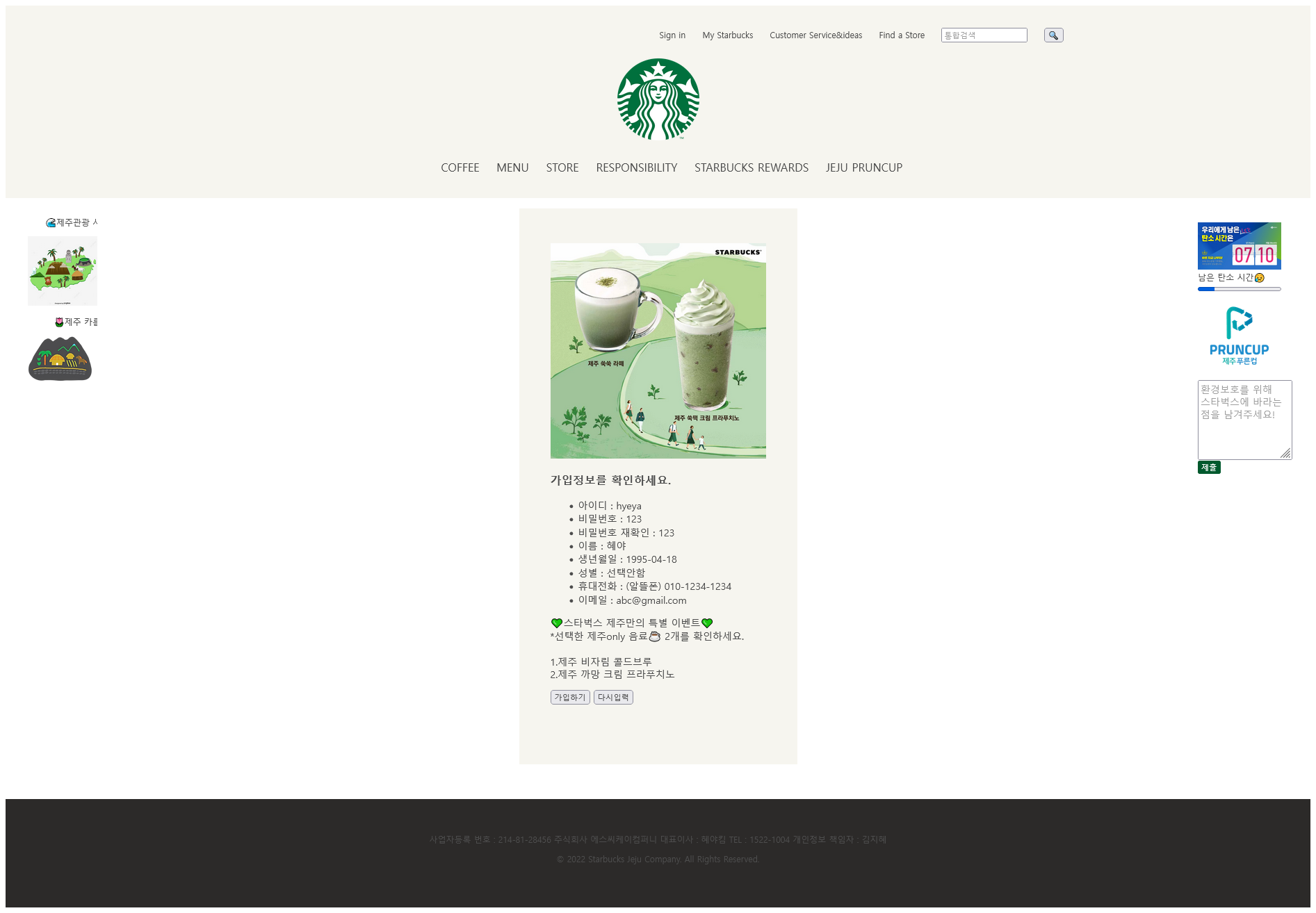
Task: Click the 다시입력 button
Action: click(613, 697)
